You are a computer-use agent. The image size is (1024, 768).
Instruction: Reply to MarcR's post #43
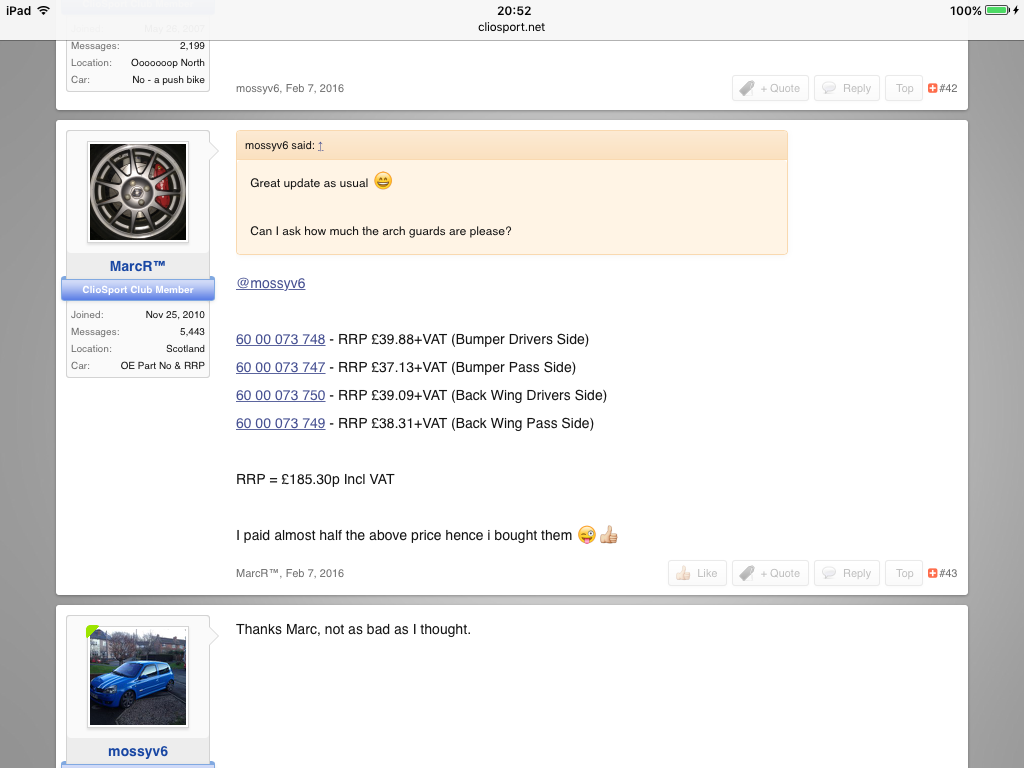(x=846, y=573)
